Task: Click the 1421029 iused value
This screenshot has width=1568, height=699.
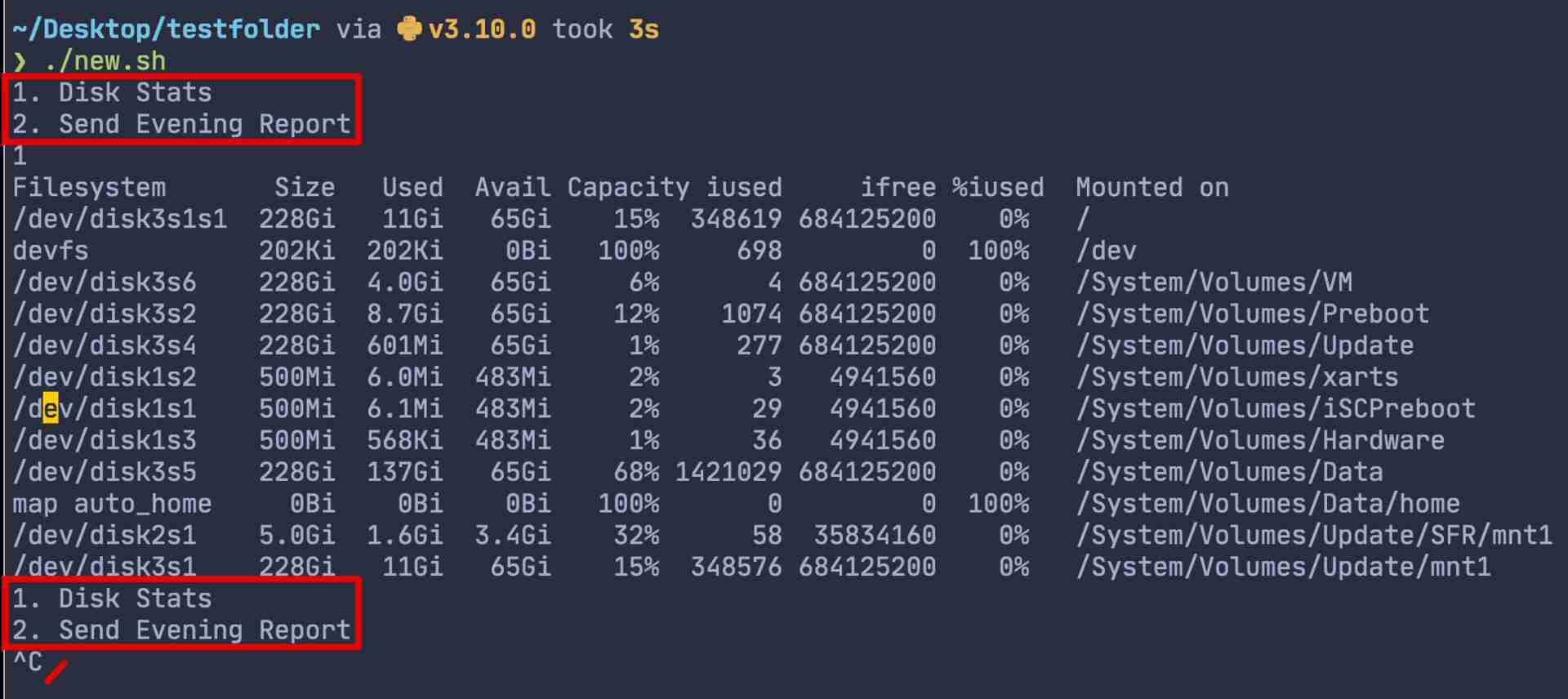Action: (x=728, y=472)
